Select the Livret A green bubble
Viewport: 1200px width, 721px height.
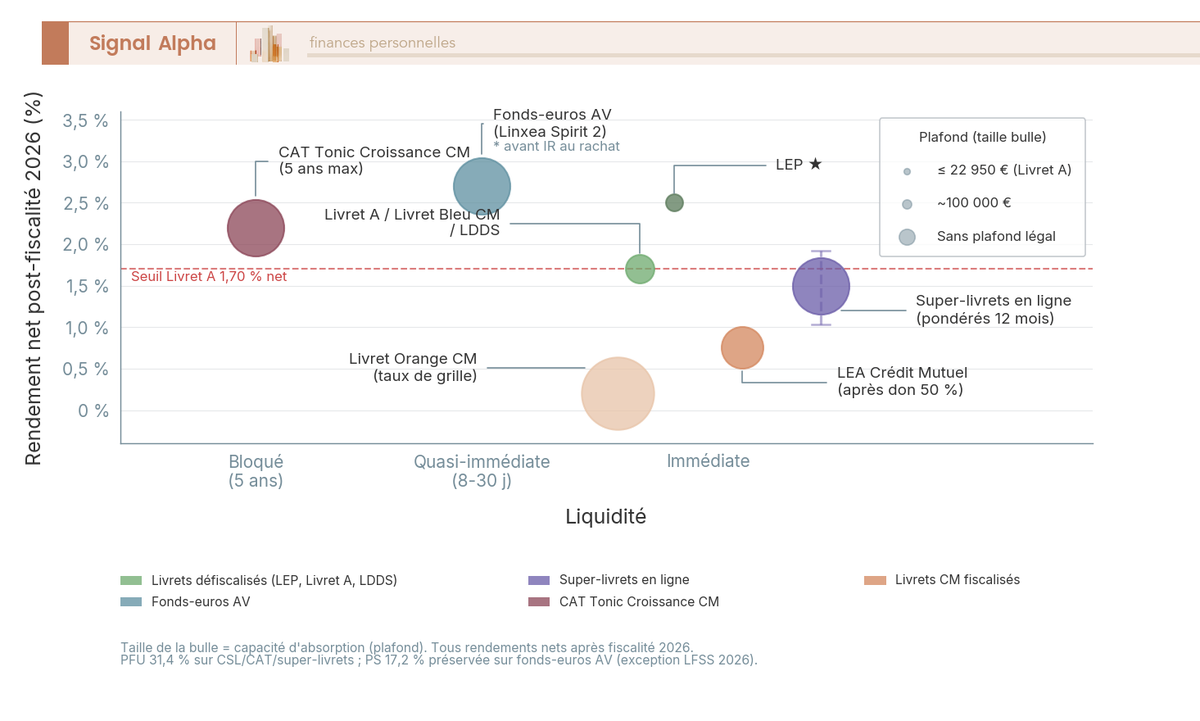coord(640,269)
